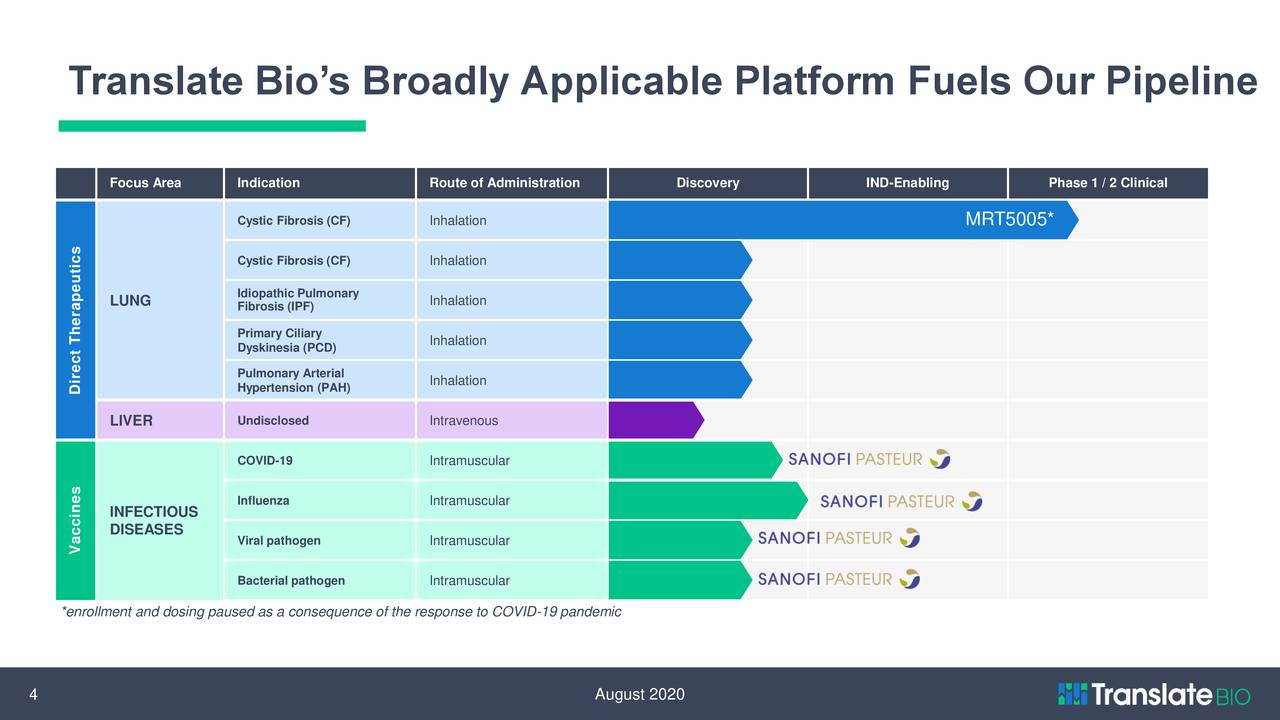The image size is (1280, 720).
Task: Click 'Route of Administration' column header
Action: pos(511,183)
